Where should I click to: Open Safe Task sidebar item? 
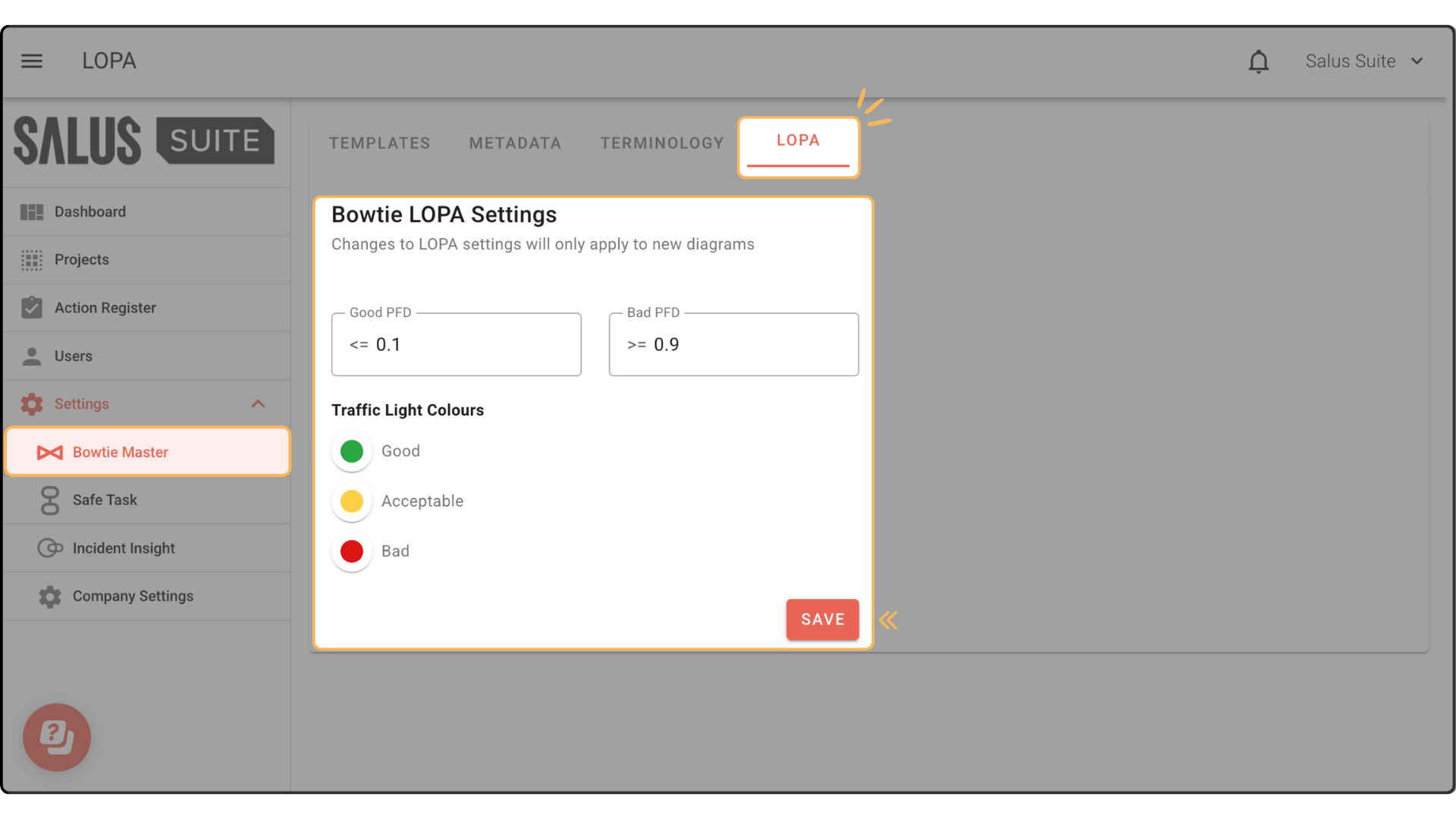click(148, 500)
